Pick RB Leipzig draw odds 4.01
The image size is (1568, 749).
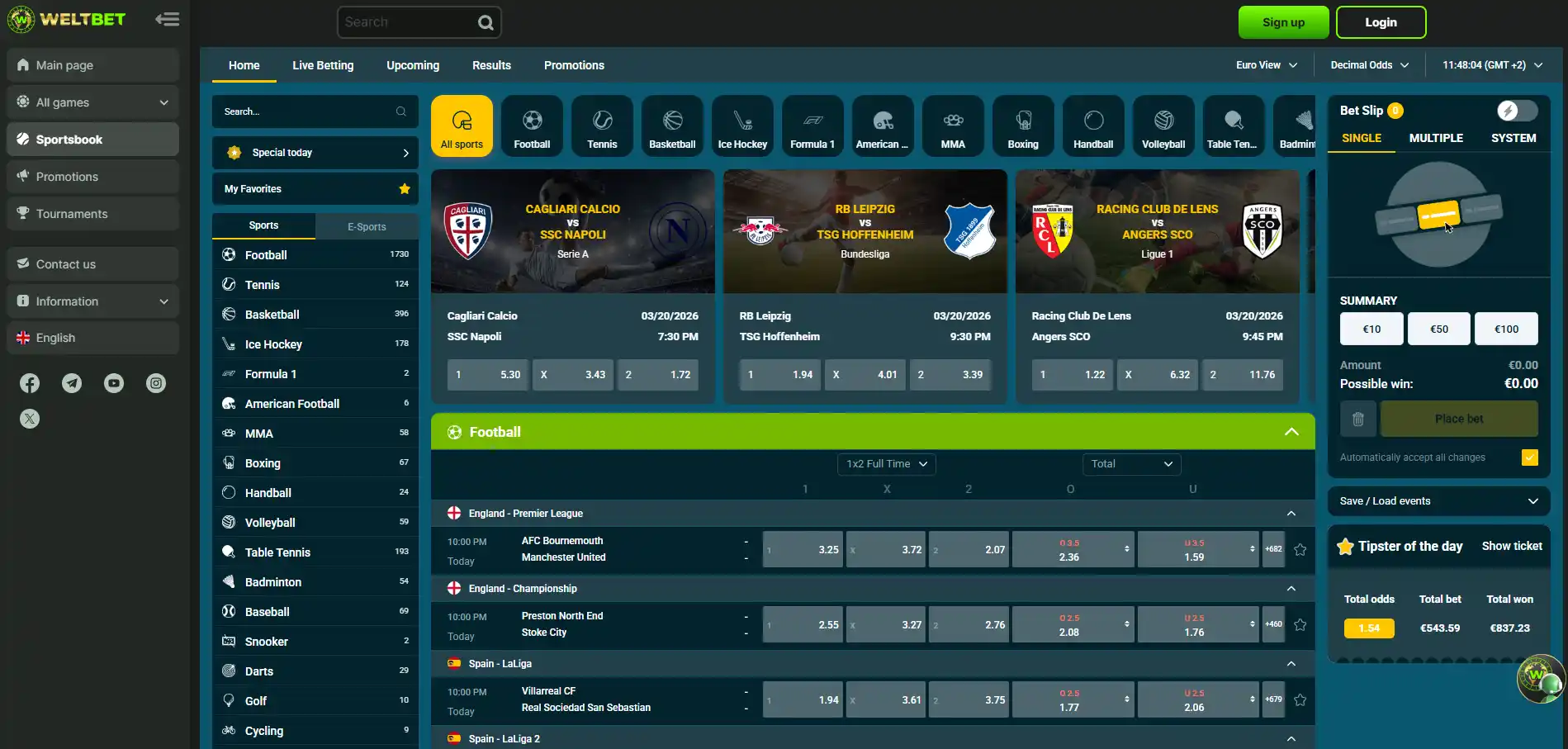tap(865, 375)
